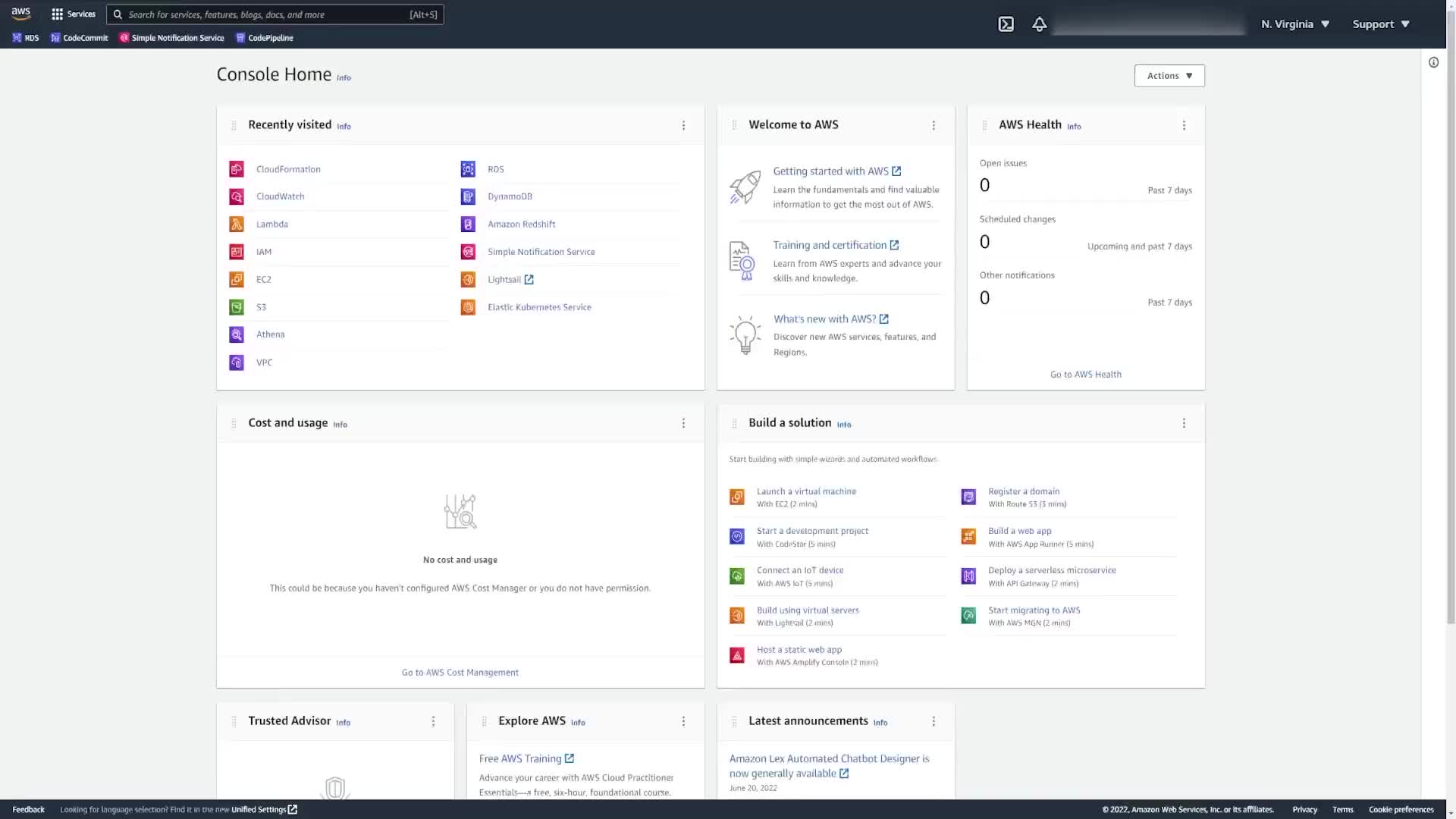Open Recently visited widget options menu
The width and height of the screenshot is (1456, 819).
(x=683, y=126)
